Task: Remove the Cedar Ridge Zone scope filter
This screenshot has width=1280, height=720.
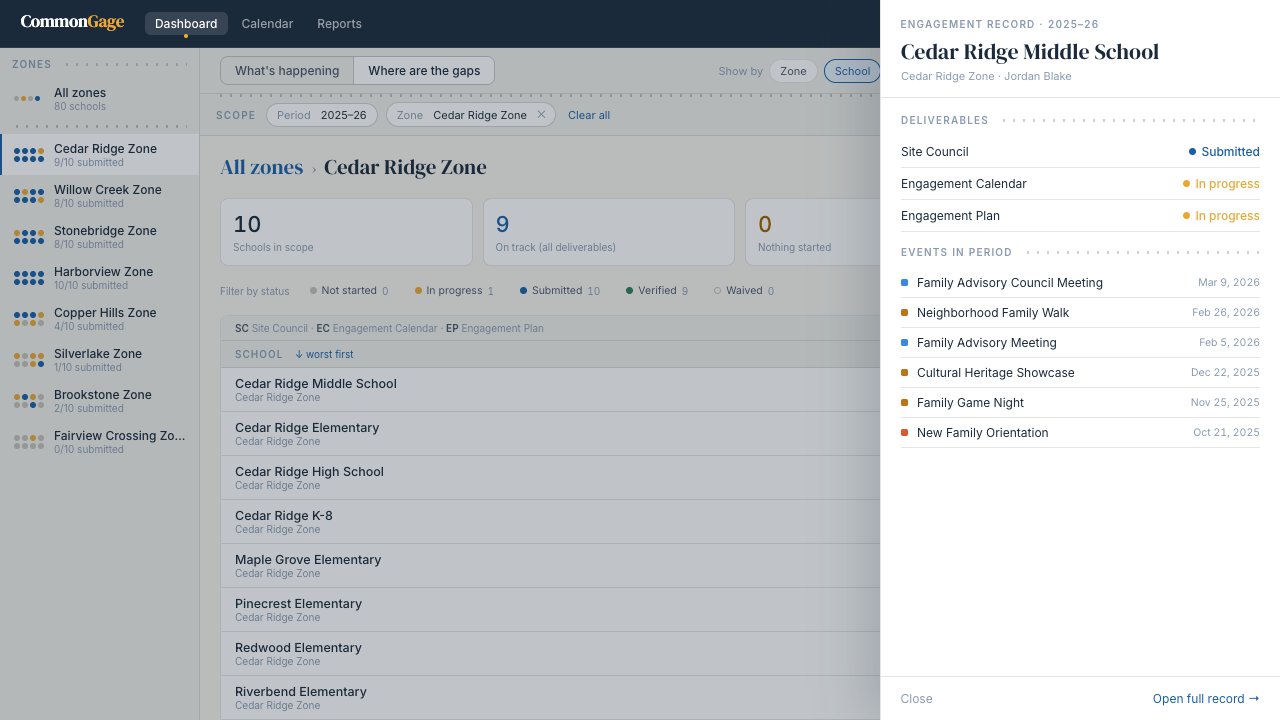Action: pos(542,115)
